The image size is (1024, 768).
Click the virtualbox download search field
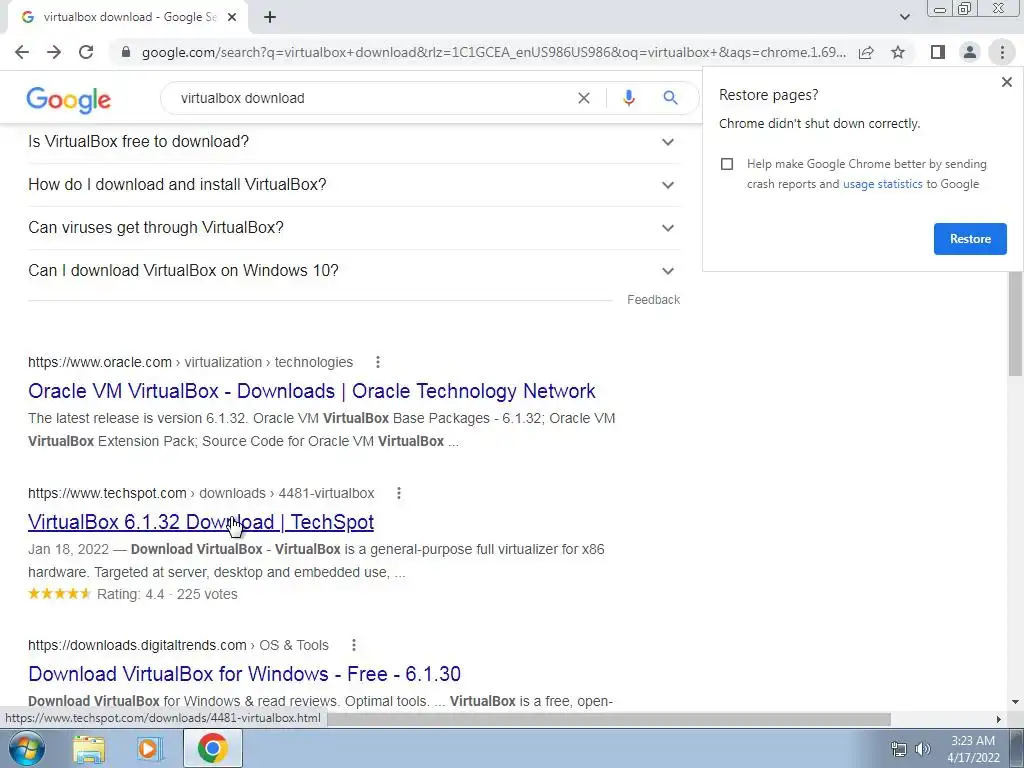pyautogui.click(x=372, y=98)
